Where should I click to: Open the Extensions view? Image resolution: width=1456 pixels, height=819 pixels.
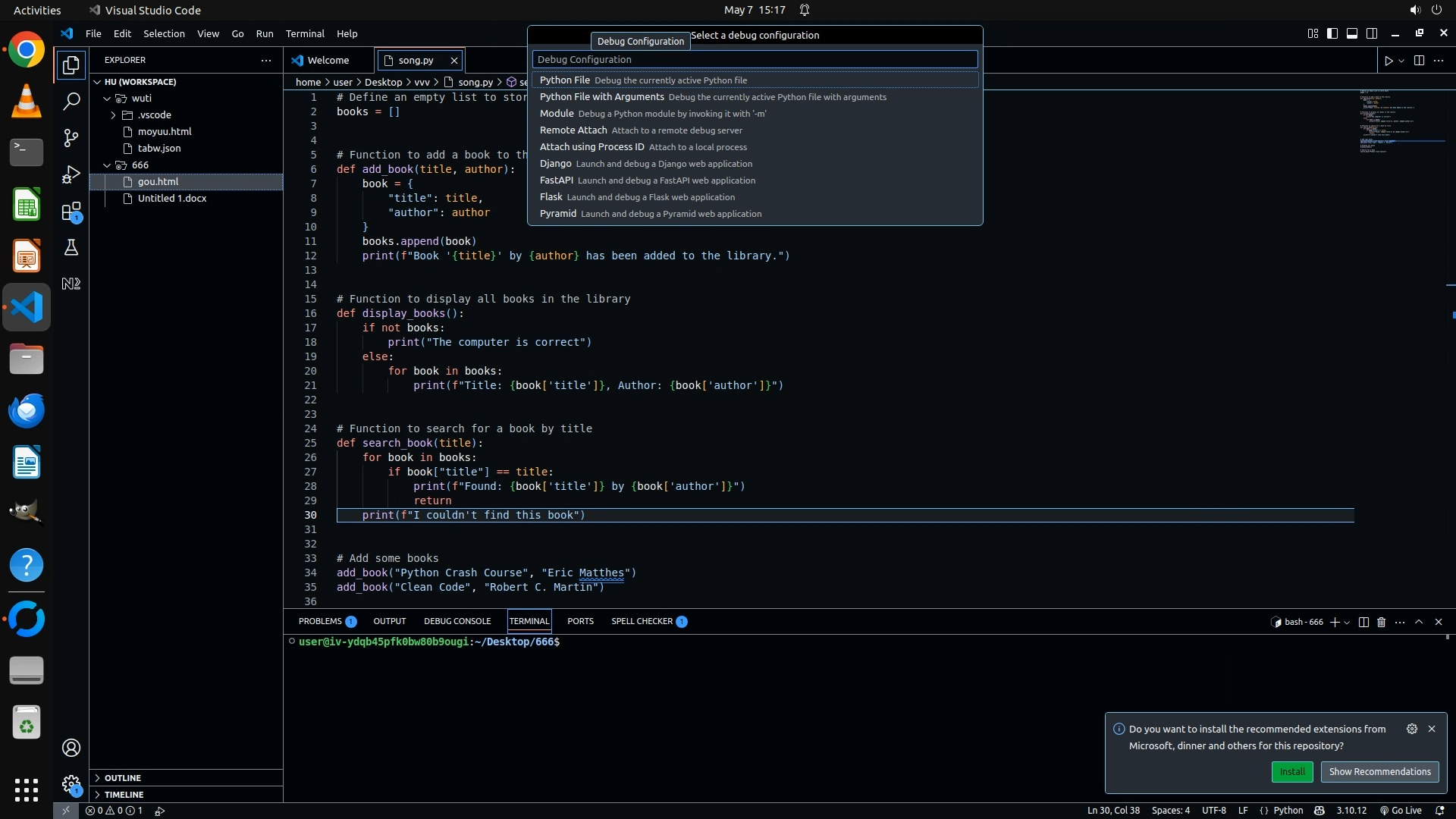pos(71,212)
